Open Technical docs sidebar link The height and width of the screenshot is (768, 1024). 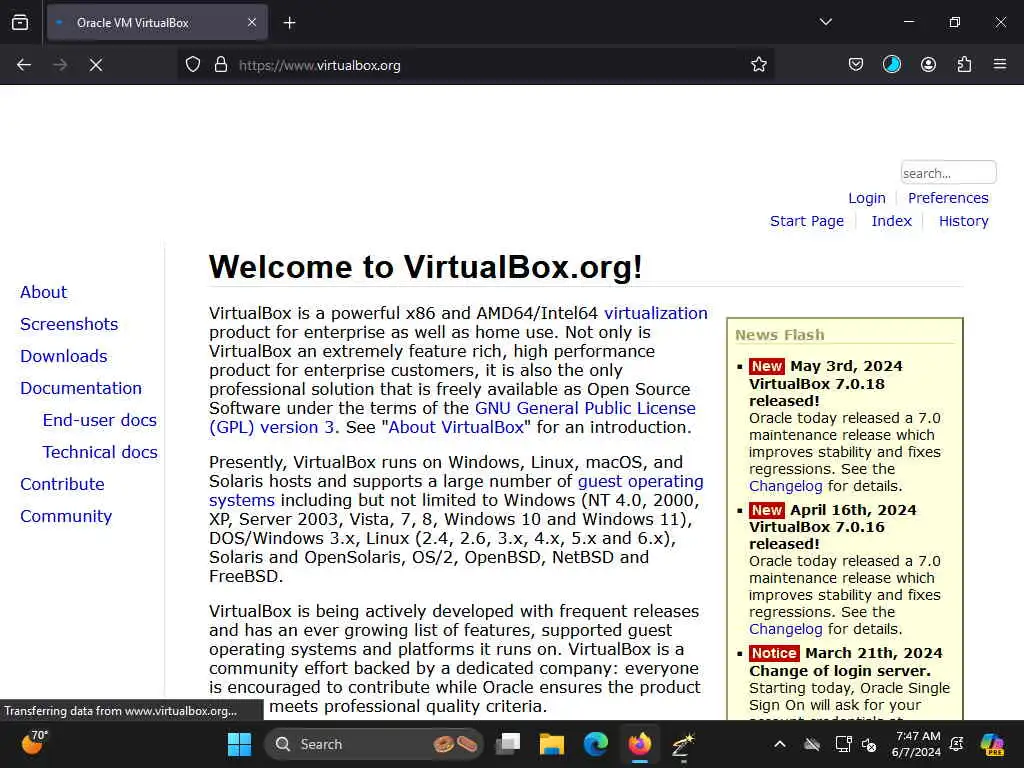(x=100, y=452)
